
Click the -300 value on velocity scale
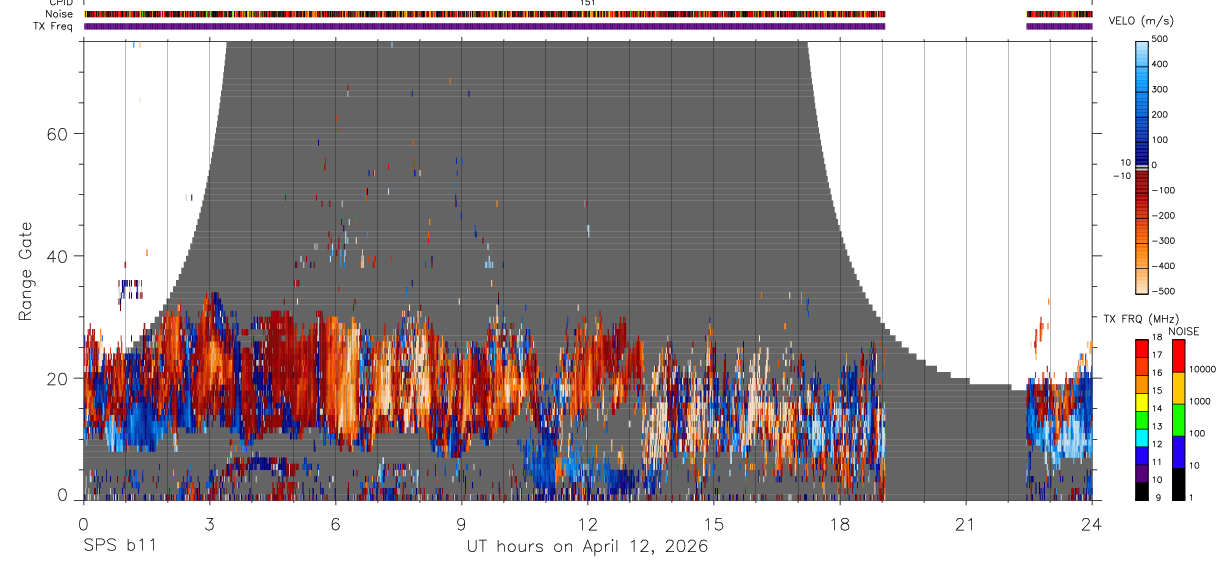tap(1162, 241)
